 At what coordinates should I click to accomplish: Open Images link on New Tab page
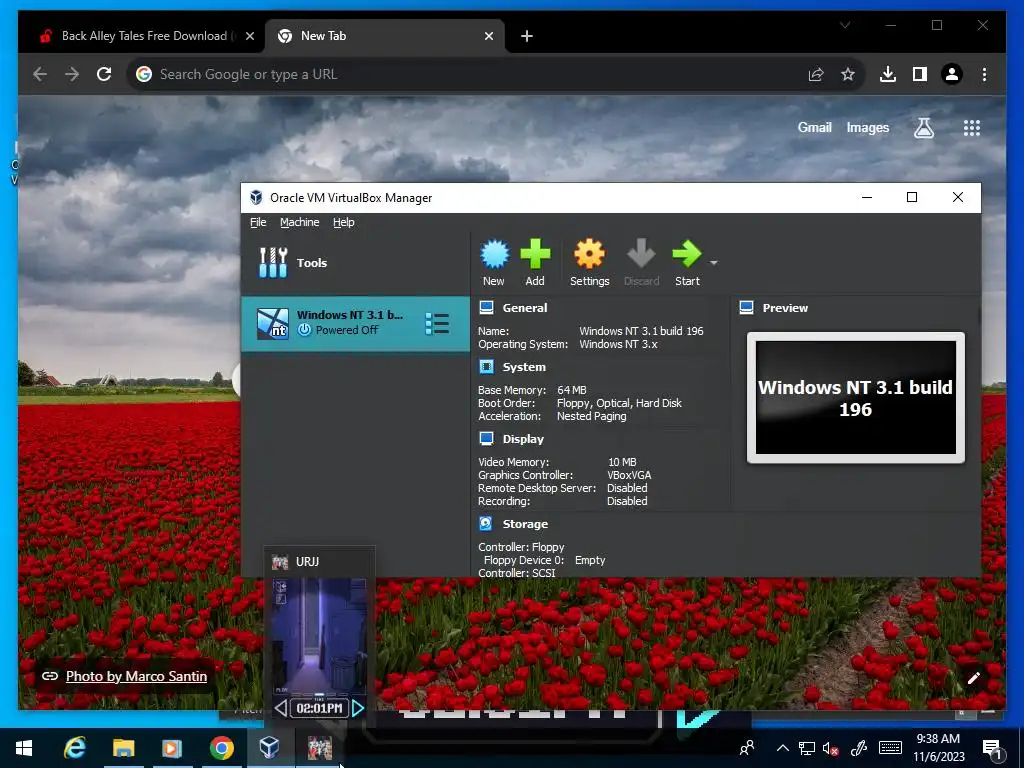[x=867, y=127]
